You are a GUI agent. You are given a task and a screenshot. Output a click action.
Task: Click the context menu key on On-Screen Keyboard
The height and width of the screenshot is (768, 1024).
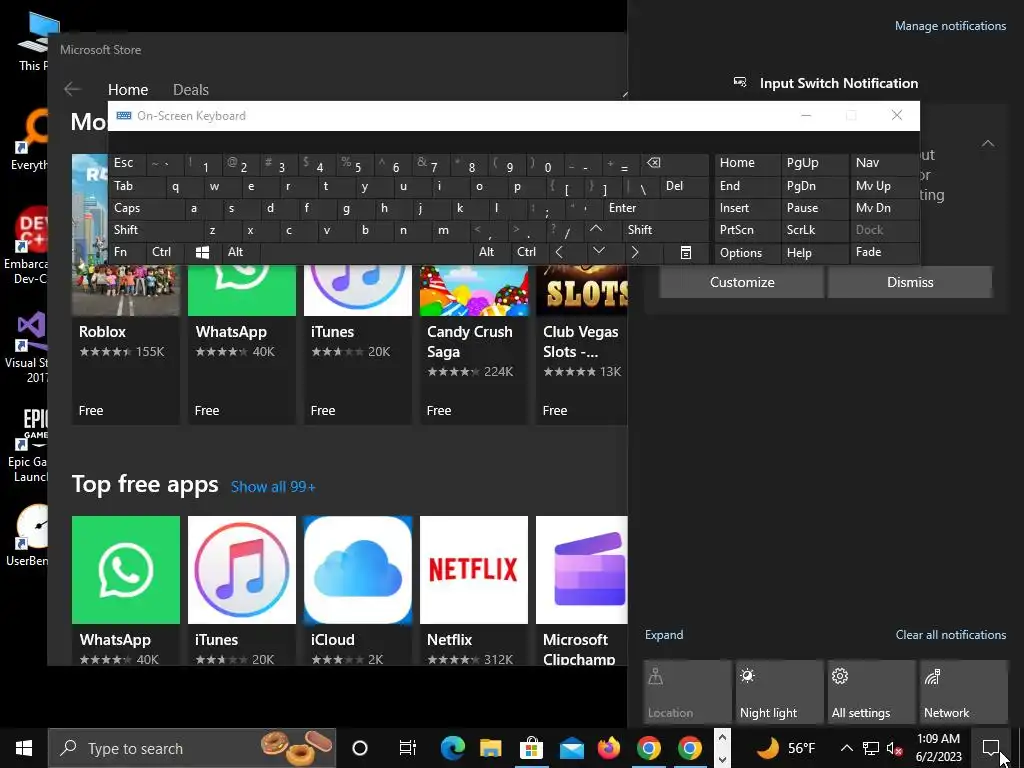click(685, 253)
